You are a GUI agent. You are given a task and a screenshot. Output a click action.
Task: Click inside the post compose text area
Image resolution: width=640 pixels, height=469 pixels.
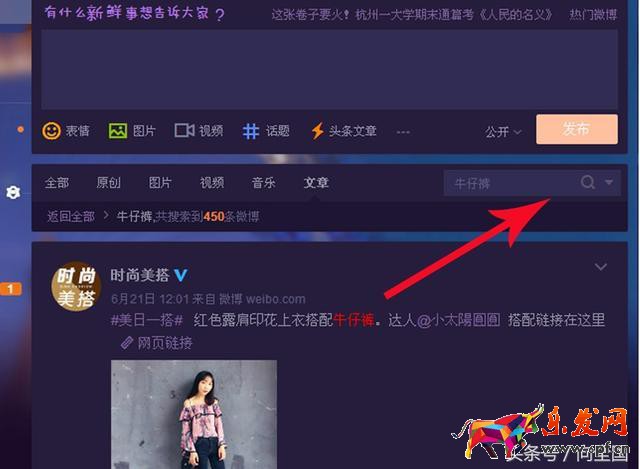pos(330,69)
